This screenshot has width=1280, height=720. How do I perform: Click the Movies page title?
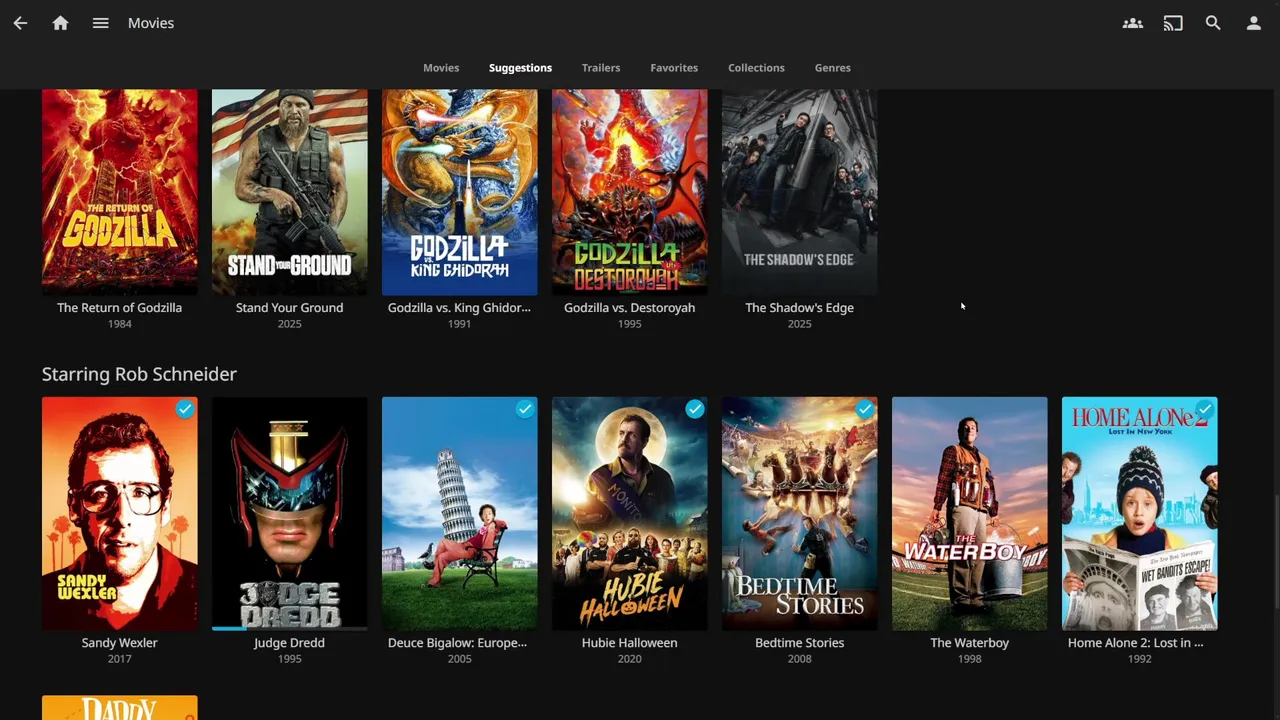pyautogui.click(x=151, y=23)
